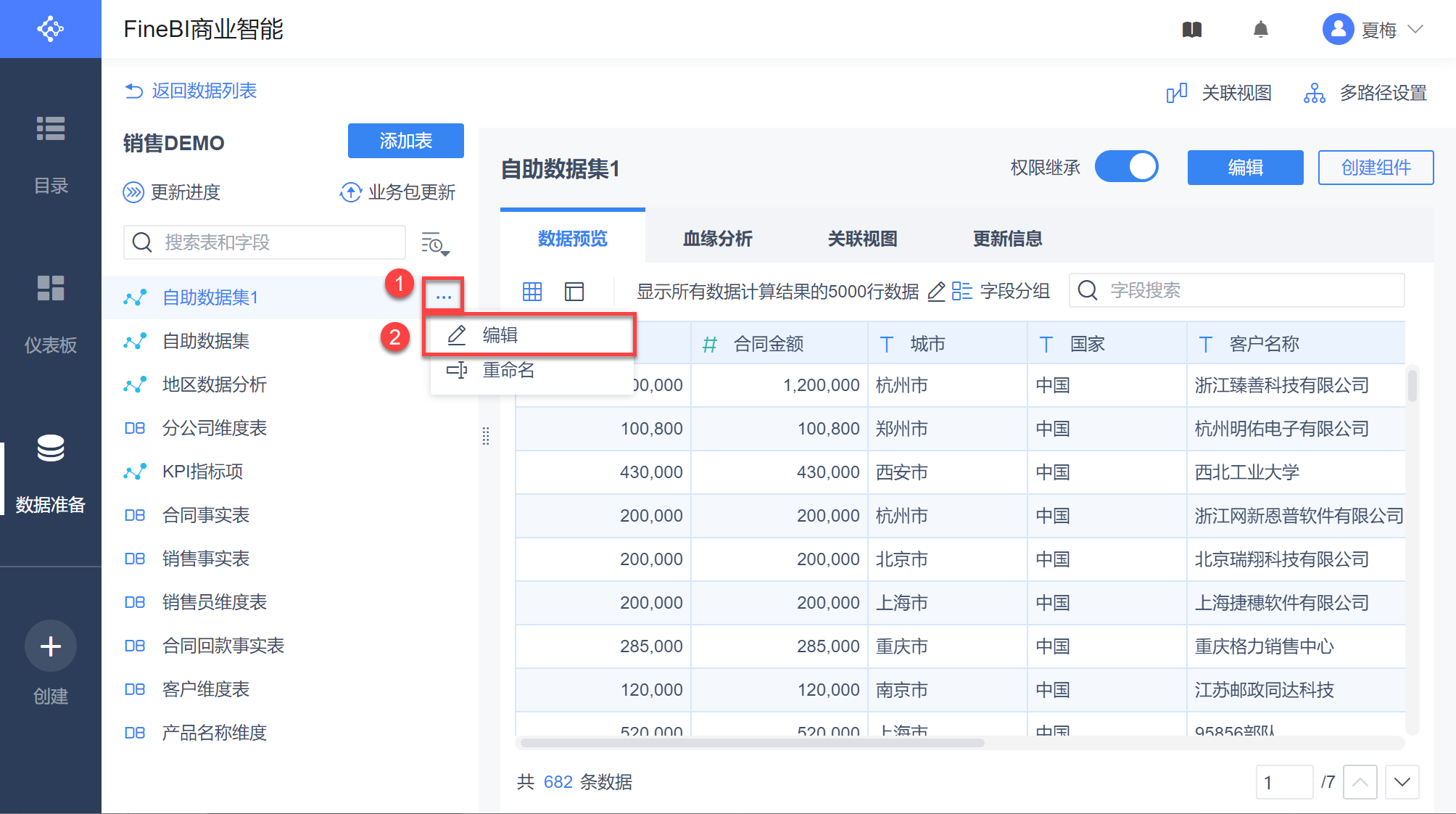Switch to 血缘分析 tab
1456x814 pixels.
coord(717,239)
